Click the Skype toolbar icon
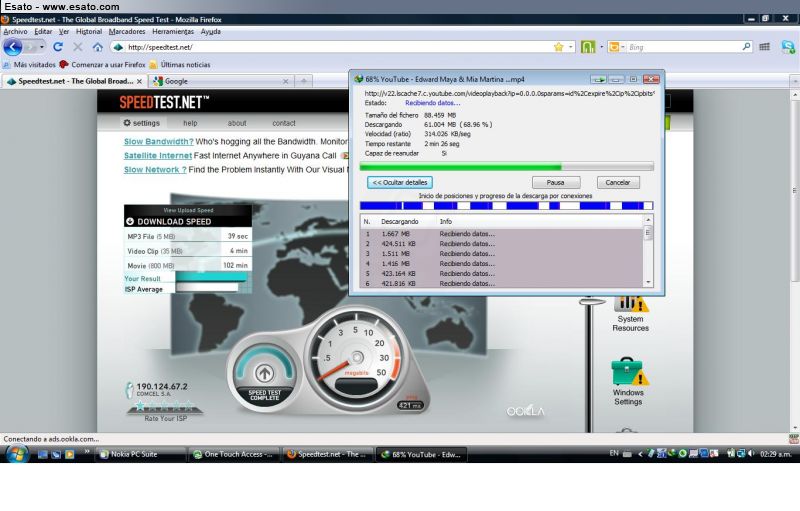Viewport: 800px width, 511px height. coord(788,47)
